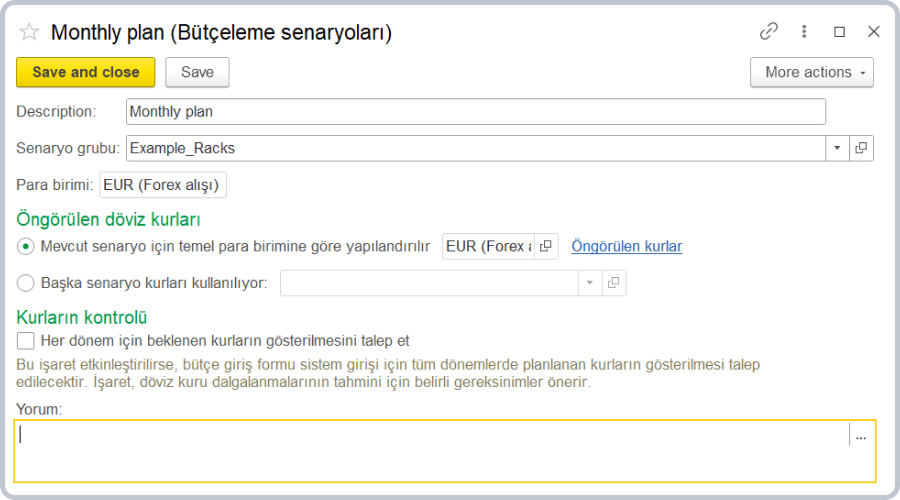Image resolution: width=900 pixels, height=500 pixels.
Task: Add this form to favorites star
Action: pyautogui.click(x=29, y=32)
